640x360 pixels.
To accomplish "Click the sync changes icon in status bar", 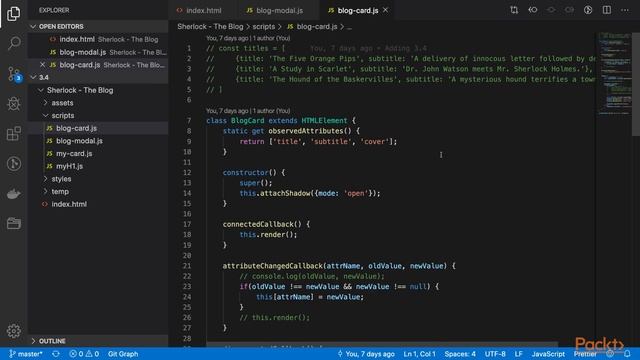I will 56,354.
